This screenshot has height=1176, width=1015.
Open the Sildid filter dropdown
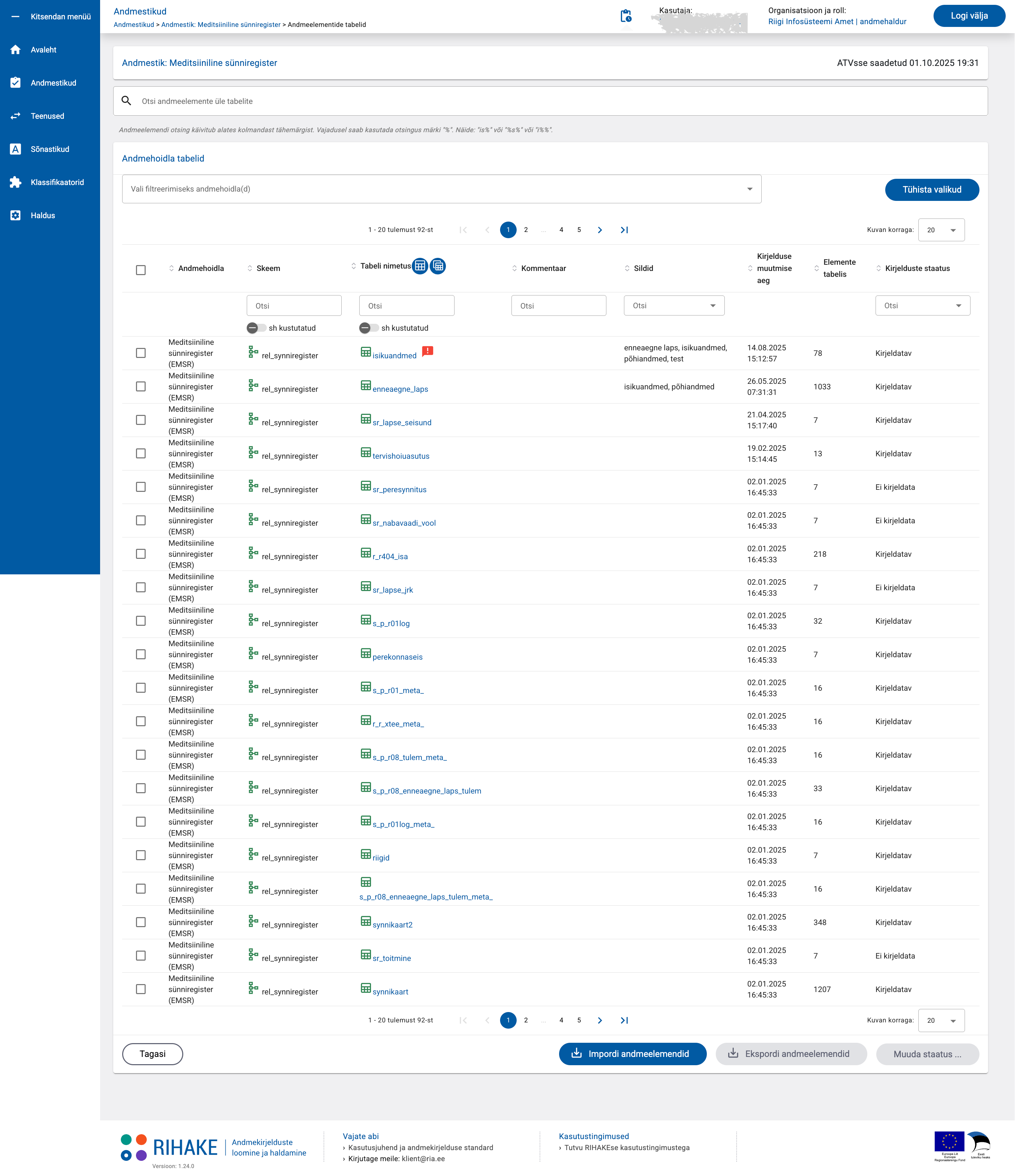pos(673,305)
